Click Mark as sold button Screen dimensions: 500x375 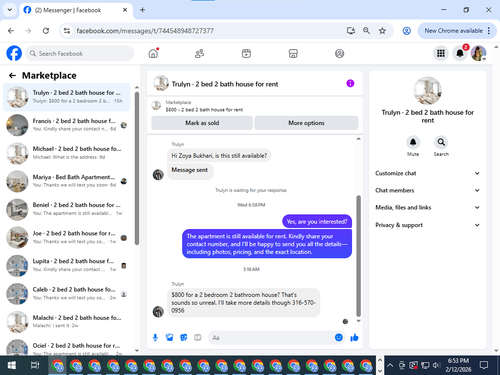(x=202, y=123)
